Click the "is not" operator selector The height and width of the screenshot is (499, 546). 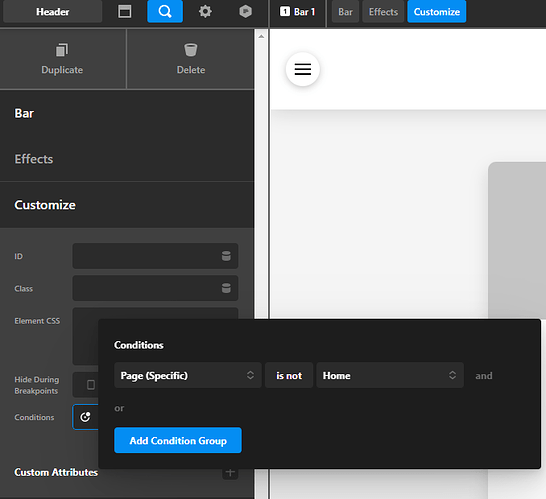point(289,375)
